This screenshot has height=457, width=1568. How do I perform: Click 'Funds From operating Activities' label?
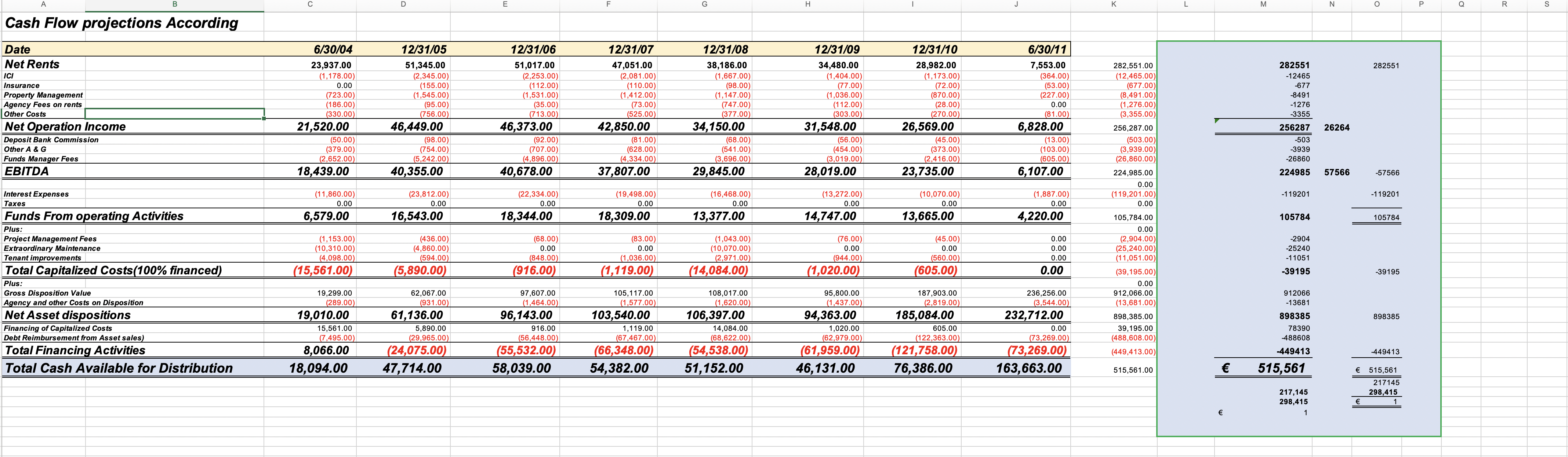coord(94,216)
